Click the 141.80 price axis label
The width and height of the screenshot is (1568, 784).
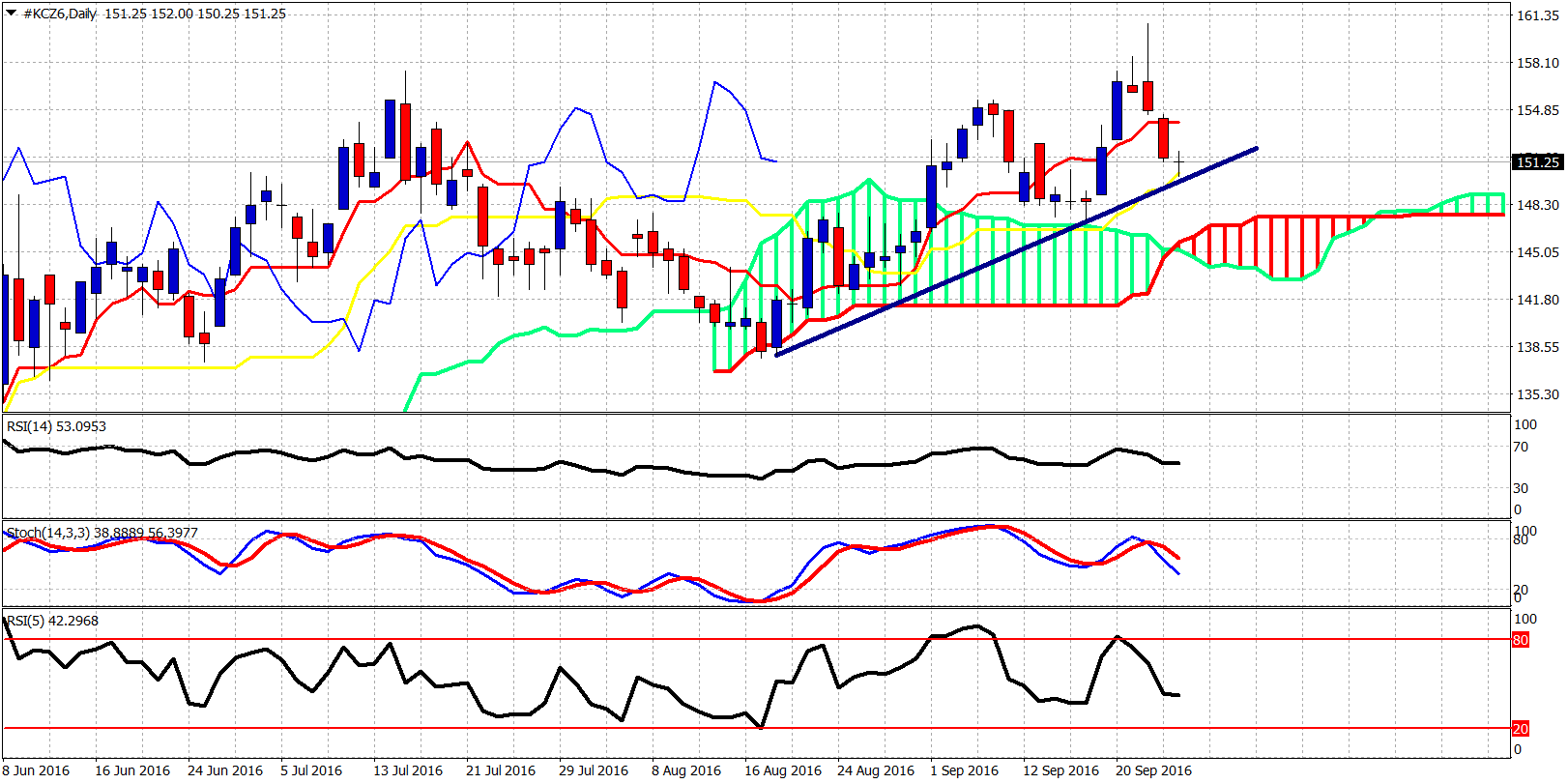tap(1537, 300)
